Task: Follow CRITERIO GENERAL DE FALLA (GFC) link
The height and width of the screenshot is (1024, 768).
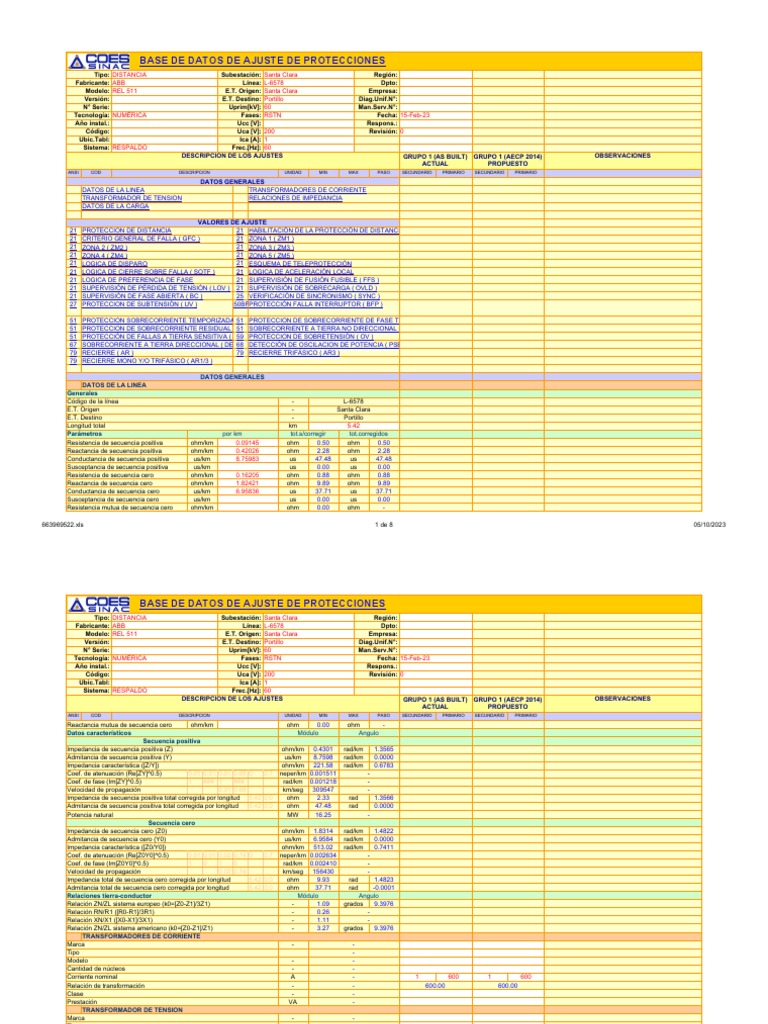Action: [x=140, y=239]
